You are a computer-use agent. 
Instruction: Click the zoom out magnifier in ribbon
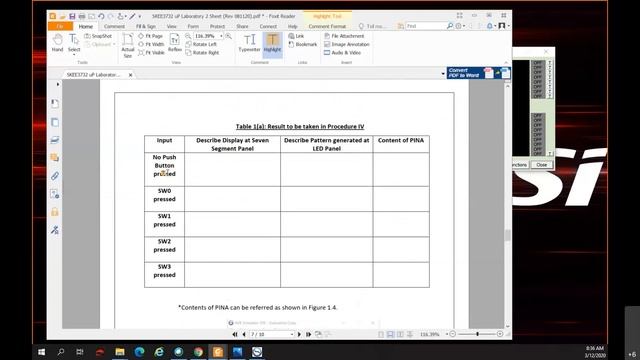pos(188,36)
